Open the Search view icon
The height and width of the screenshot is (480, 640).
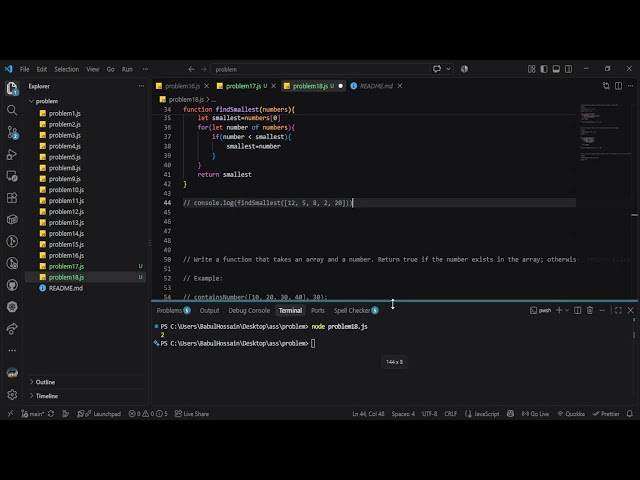coord(12,110)
